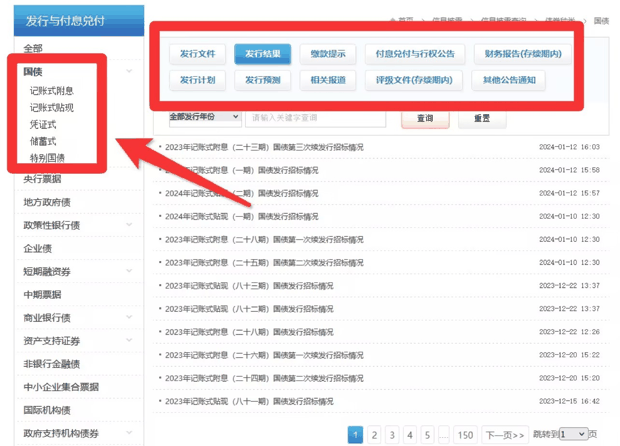Open the 全部发行年份 year dropdown

(x=205, y=117)
